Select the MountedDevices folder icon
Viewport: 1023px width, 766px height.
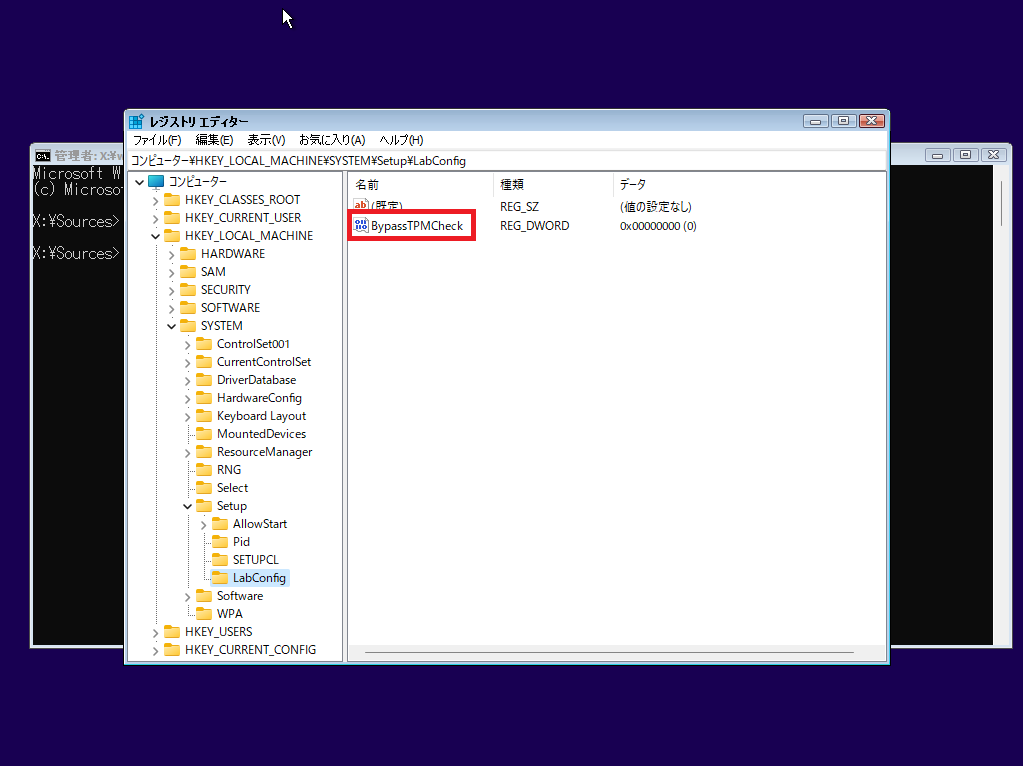204,434
